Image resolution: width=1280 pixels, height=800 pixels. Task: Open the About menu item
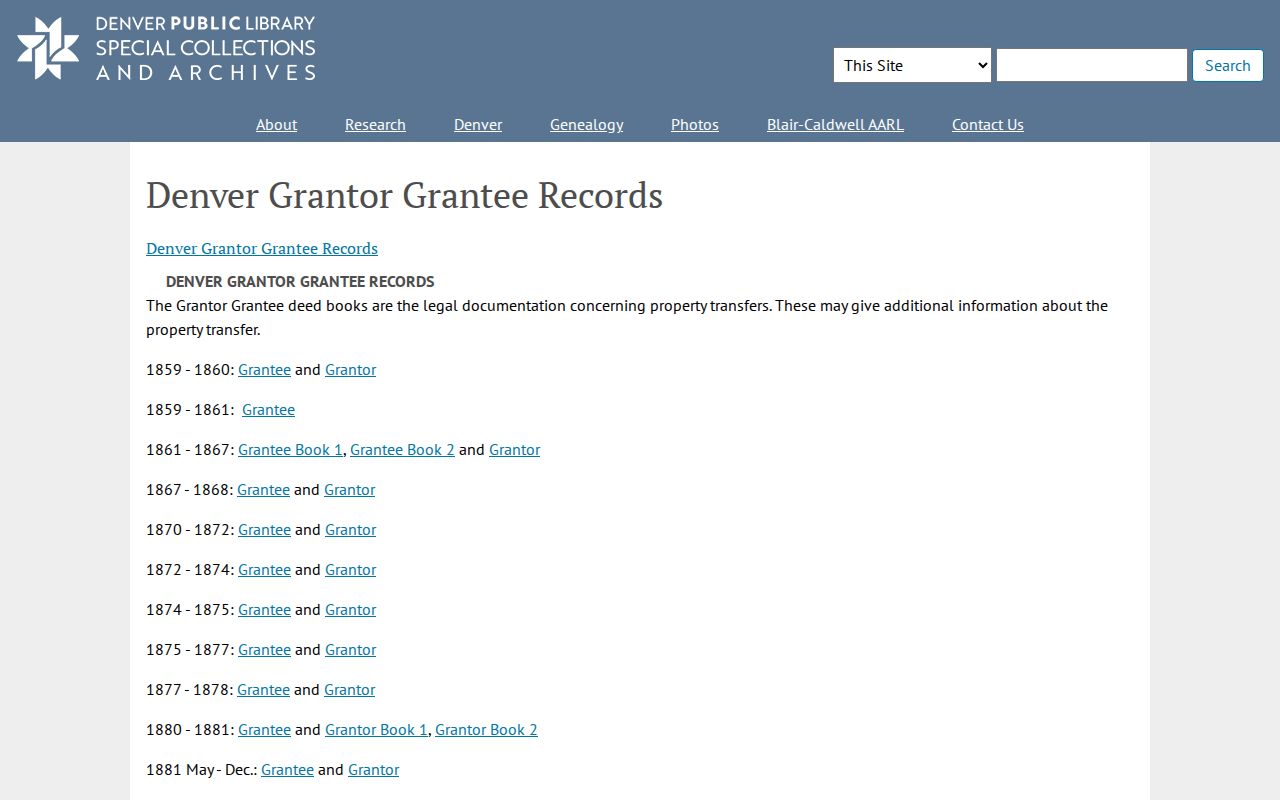tap(276, 124)
